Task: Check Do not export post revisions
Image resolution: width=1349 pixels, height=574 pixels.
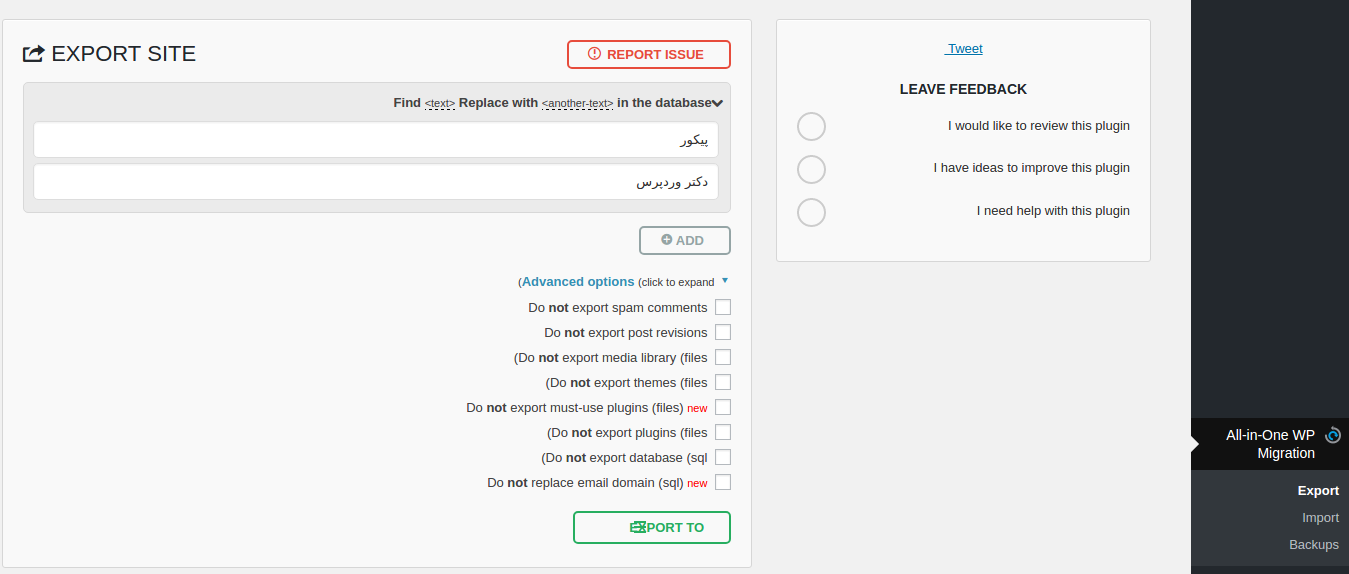Action: (723, 332)
